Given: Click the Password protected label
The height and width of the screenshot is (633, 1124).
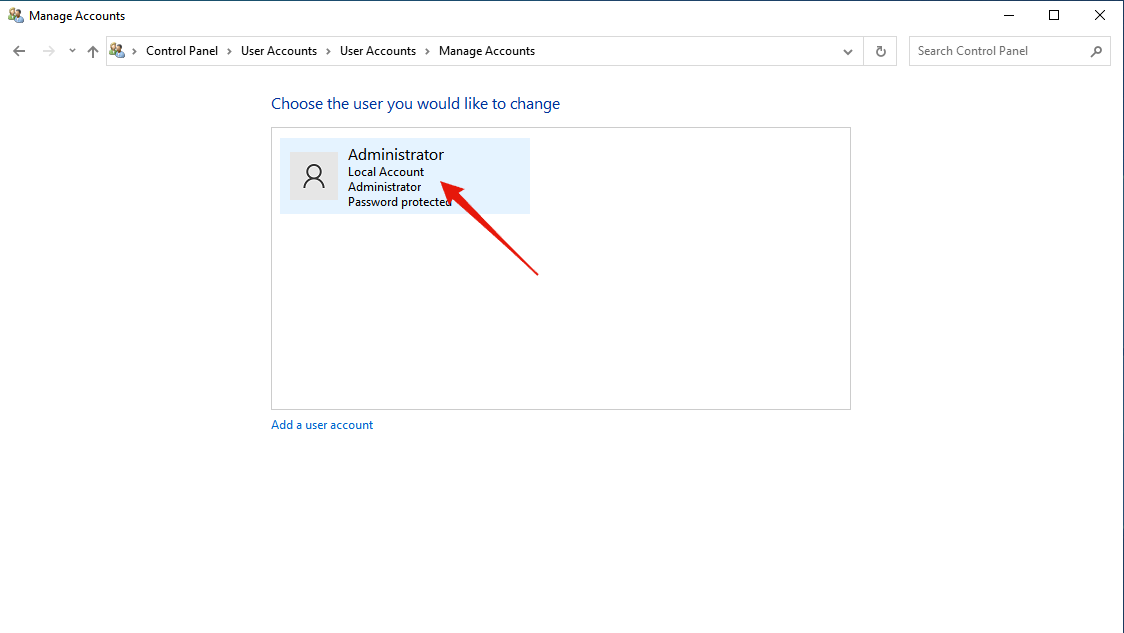Looking at the screenshot, I should click(x=399, y=202).
